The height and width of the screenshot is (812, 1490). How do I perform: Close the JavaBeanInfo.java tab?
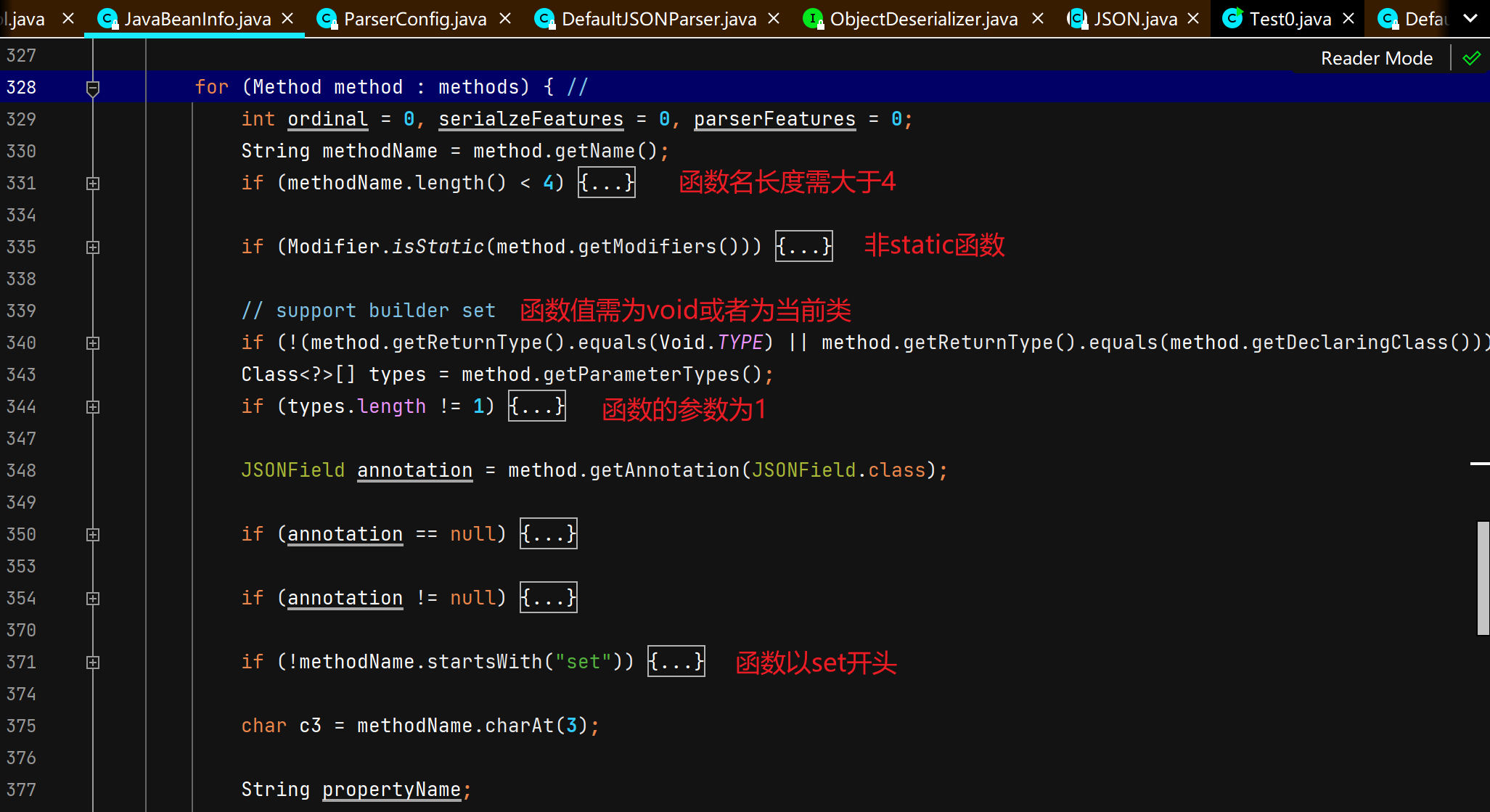pos(288,18)
